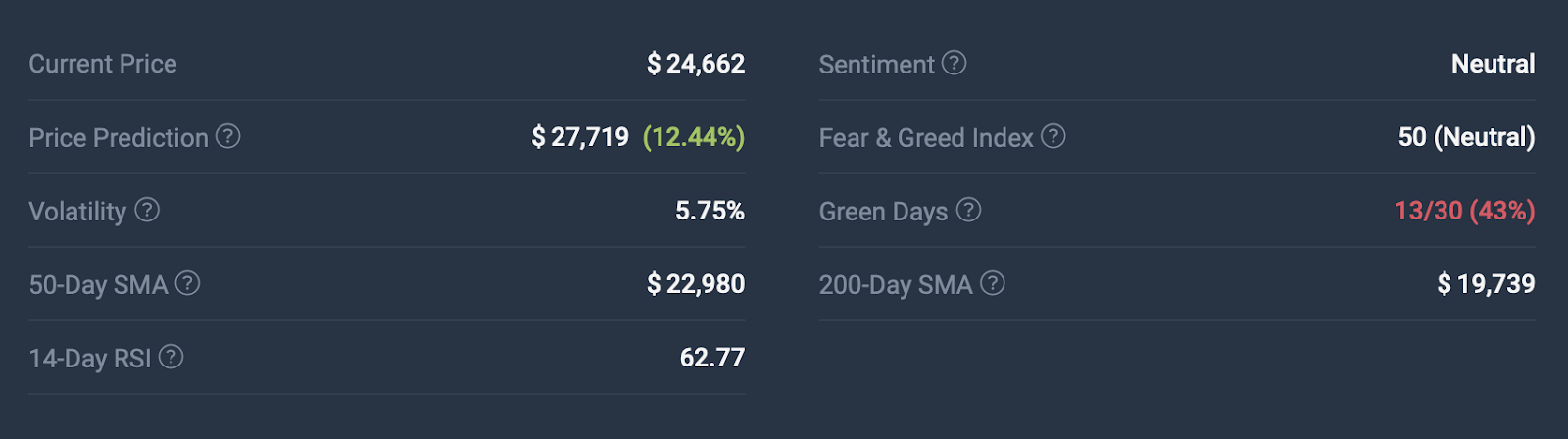Screen dimensions: 1568x439
Task: Select the $ 19,739 200-day SMA value
Action: [1486, 284]
